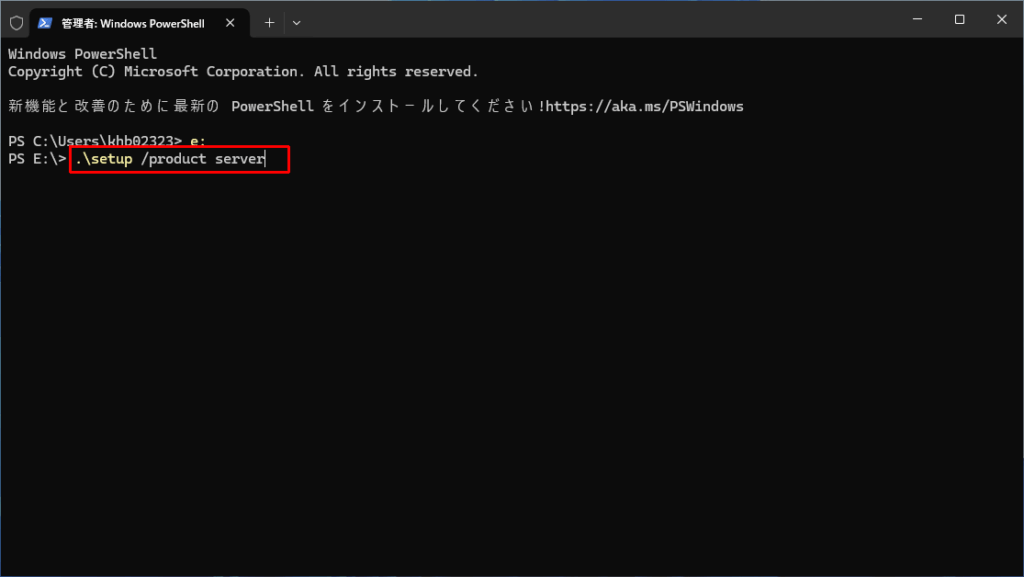Click the admin shield icon in title bar
Viewport: 1024px width, 577px height.
pos(16,23)
